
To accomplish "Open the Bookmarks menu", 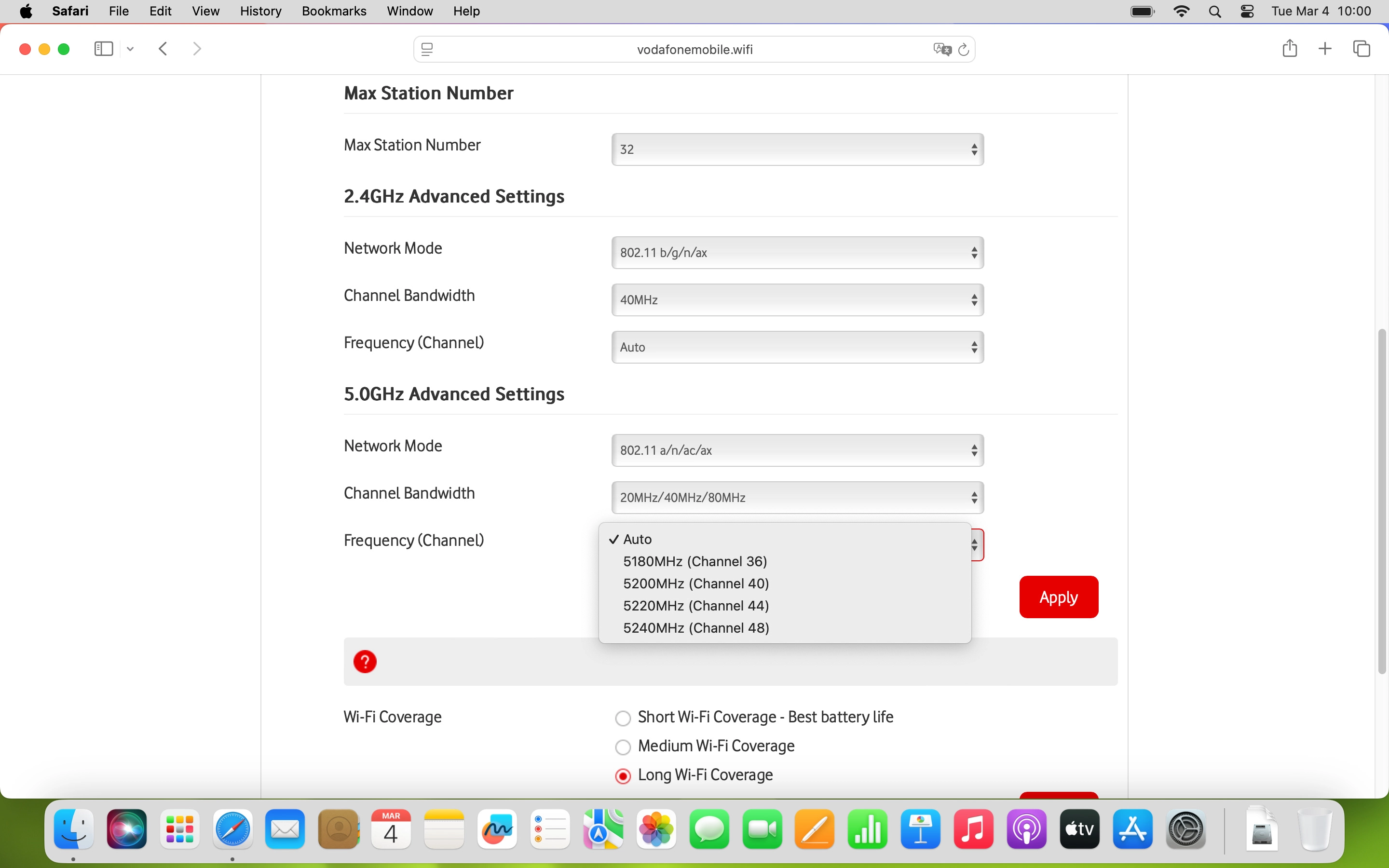I will tap(333, 12).
